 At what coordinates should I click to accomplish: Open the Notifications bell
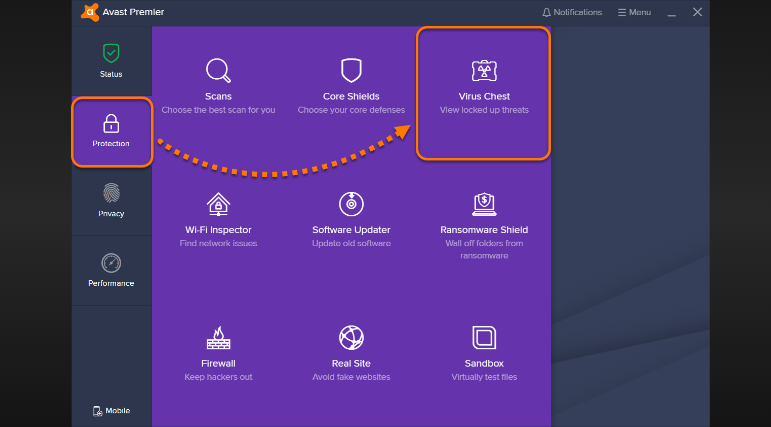572,12
